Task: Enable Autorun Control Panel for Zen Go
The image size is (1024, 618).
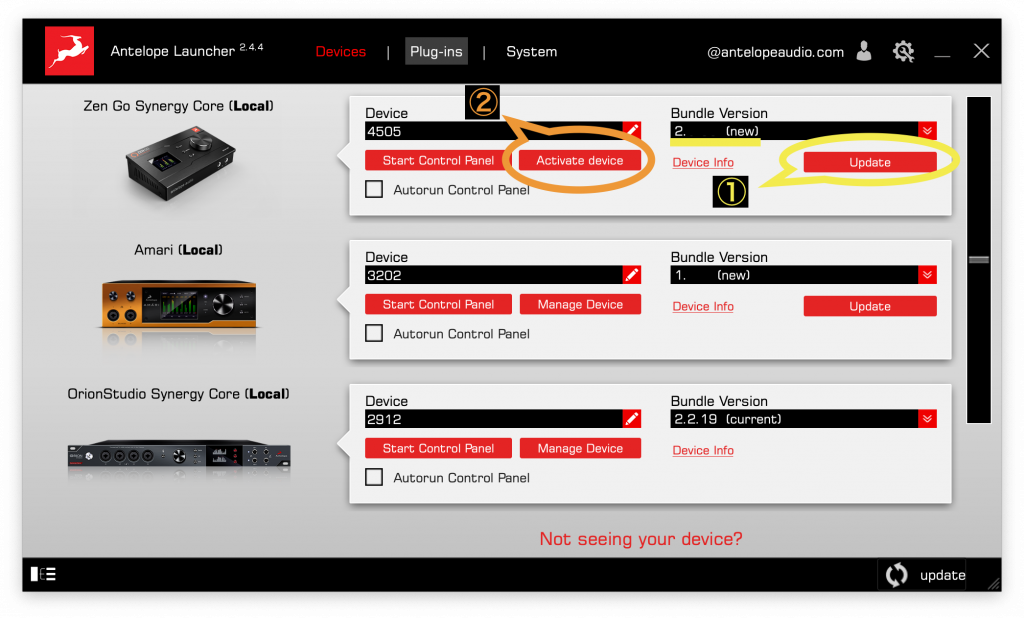Action: tap(374, 189)
